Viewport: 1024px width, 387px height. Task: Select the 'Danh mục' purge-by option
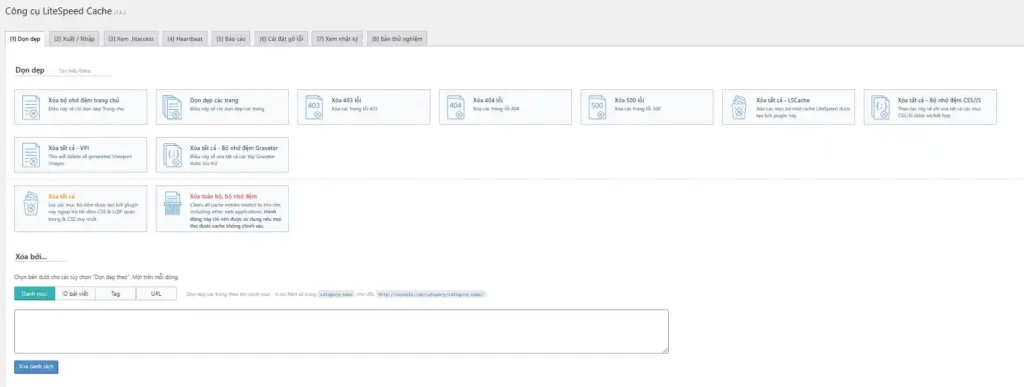point(35,294)
